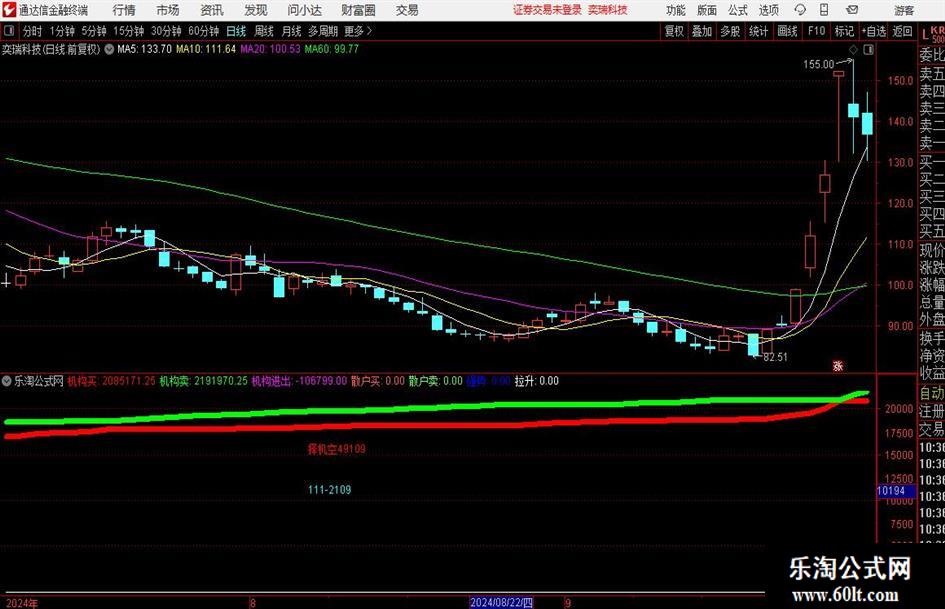Click the 通达信 app logo icon
This screenshot has width=945, height=609.
click(x=9, y=10)
